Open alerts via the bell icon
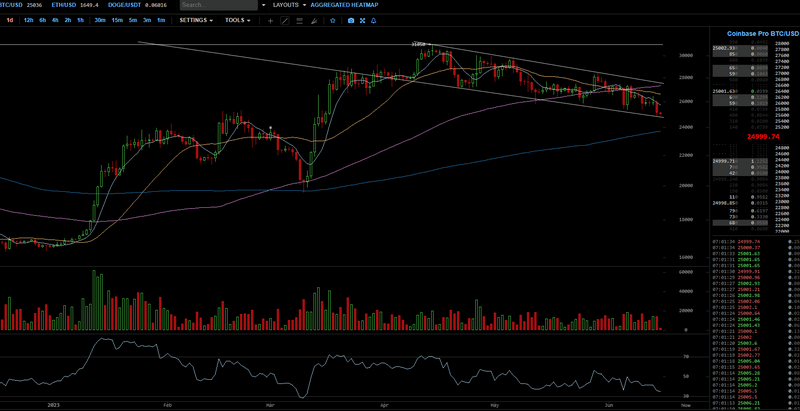The height and width of the screenshot is (411, 800). point(373,20)
